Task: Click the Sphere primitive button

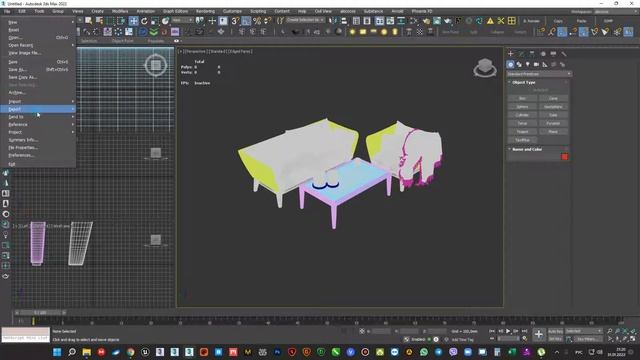Action: tap(522, 107)
